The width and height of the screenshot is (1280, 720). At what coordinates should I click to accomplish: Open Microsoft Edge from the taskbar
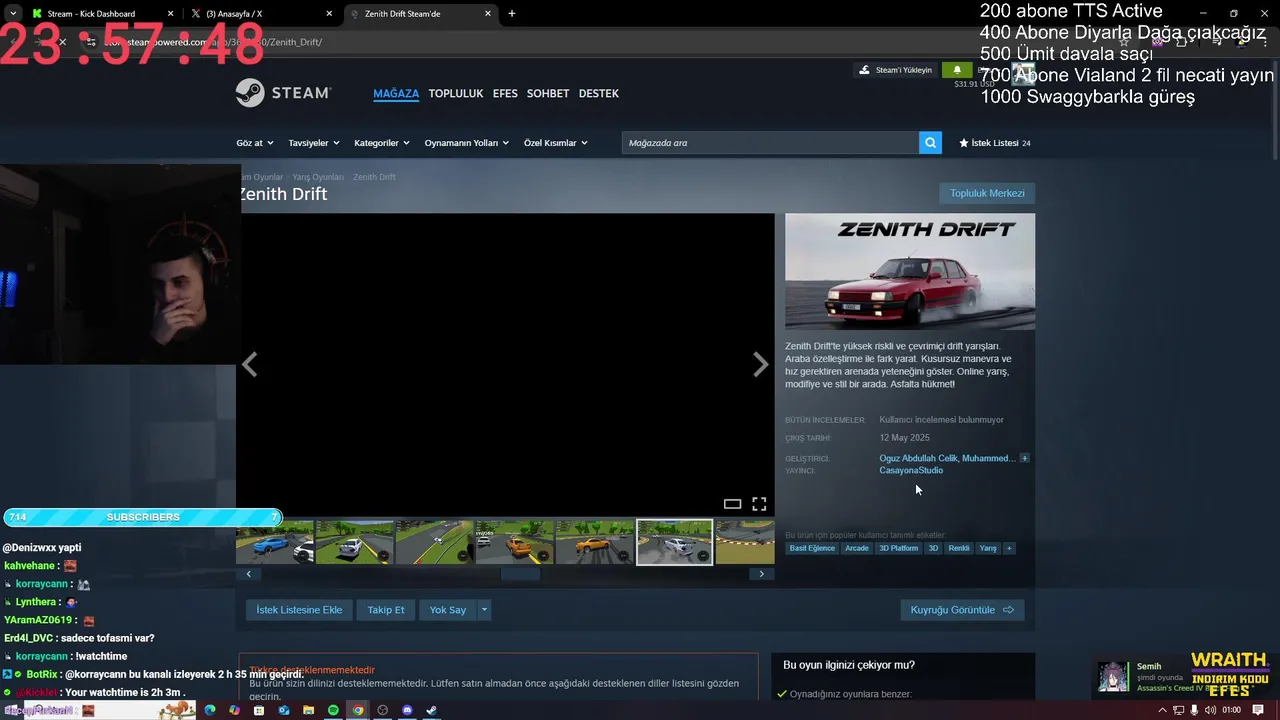pyautogui.click(x=210, y=710)
